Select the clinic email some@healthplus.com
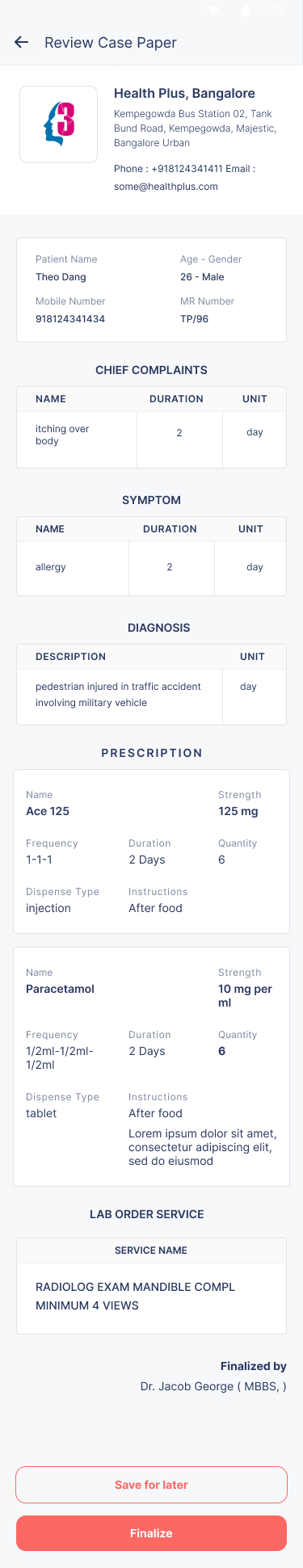Viewport: 303px width, 1568px height. point(166,187)
